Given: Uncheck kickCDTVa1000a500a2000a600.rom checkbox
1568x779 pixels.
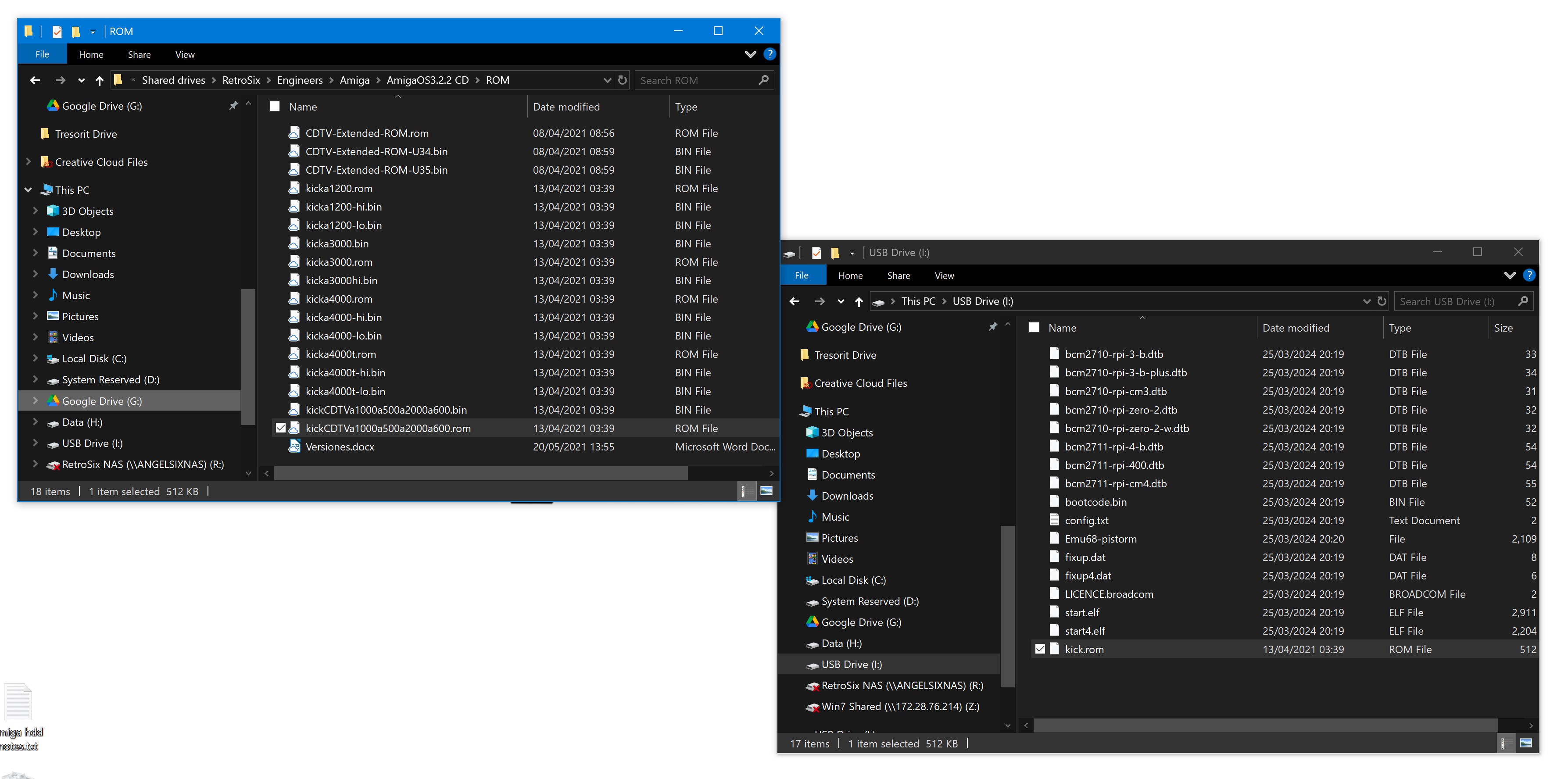Looking at the screenshot, I should [281, 429].
